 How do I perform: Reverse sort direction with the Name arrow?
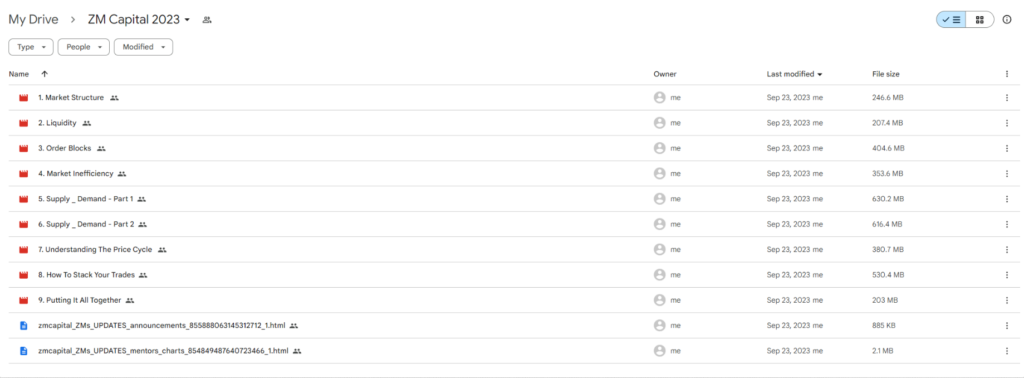tap(44, 74)
